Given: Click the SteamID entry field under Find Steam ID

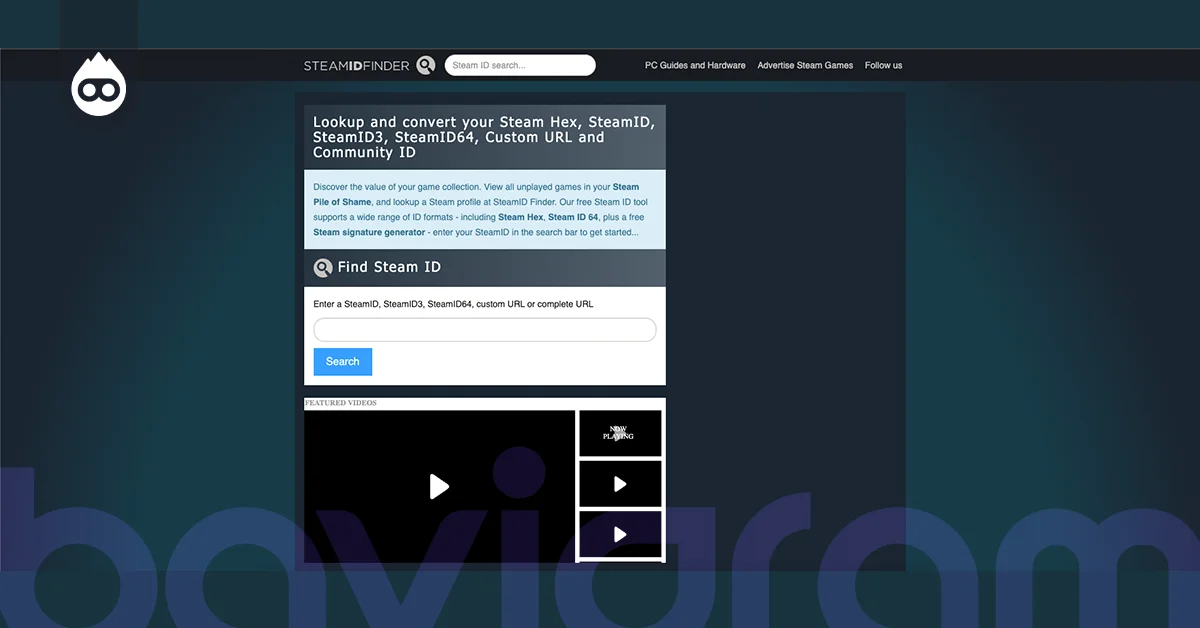Looking at the screenshot, I should 484,329.
